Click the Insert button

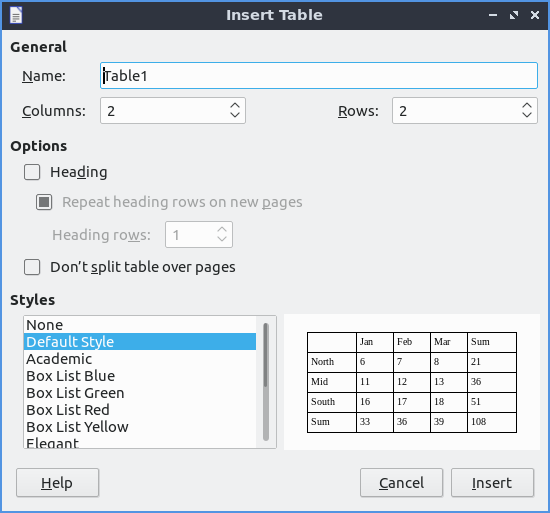pyautogui.click(x=492, y=483)
